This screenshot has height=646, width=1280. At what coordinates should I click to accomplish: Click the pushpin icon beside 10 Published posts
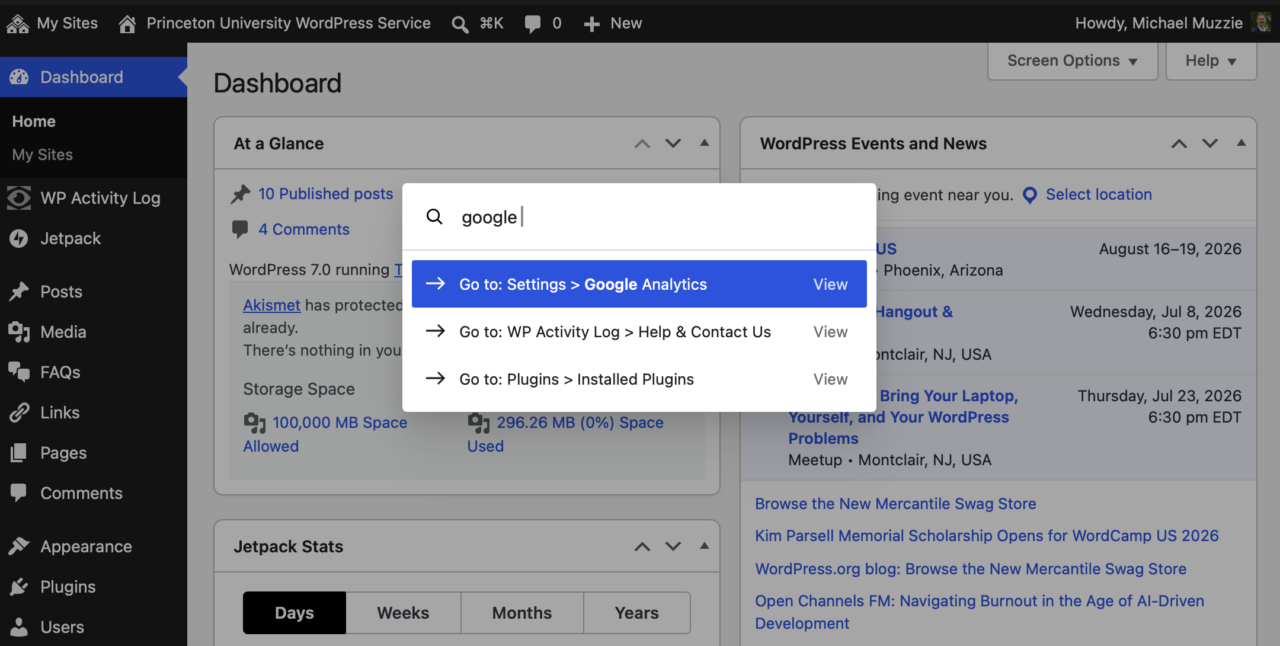point(240,194)
